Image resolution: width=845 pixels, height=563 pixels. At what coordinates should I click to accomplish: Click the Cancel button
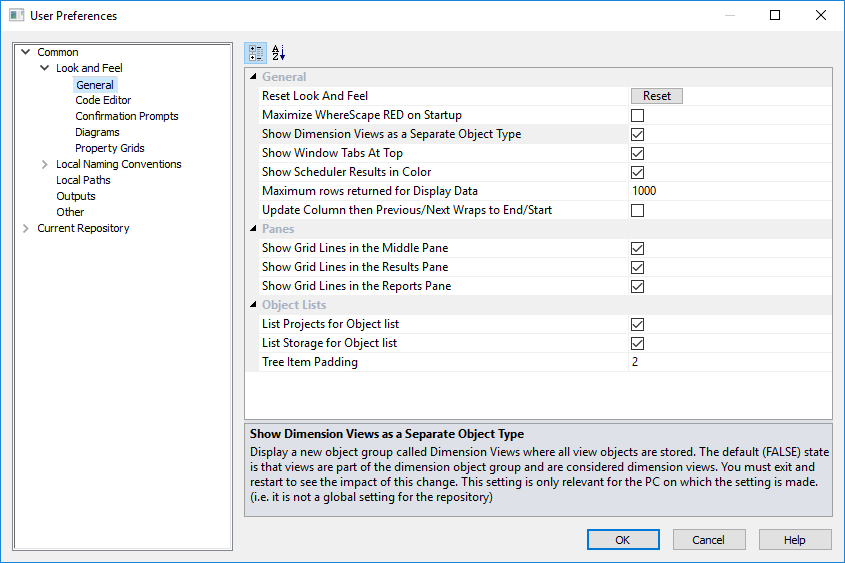708,540
